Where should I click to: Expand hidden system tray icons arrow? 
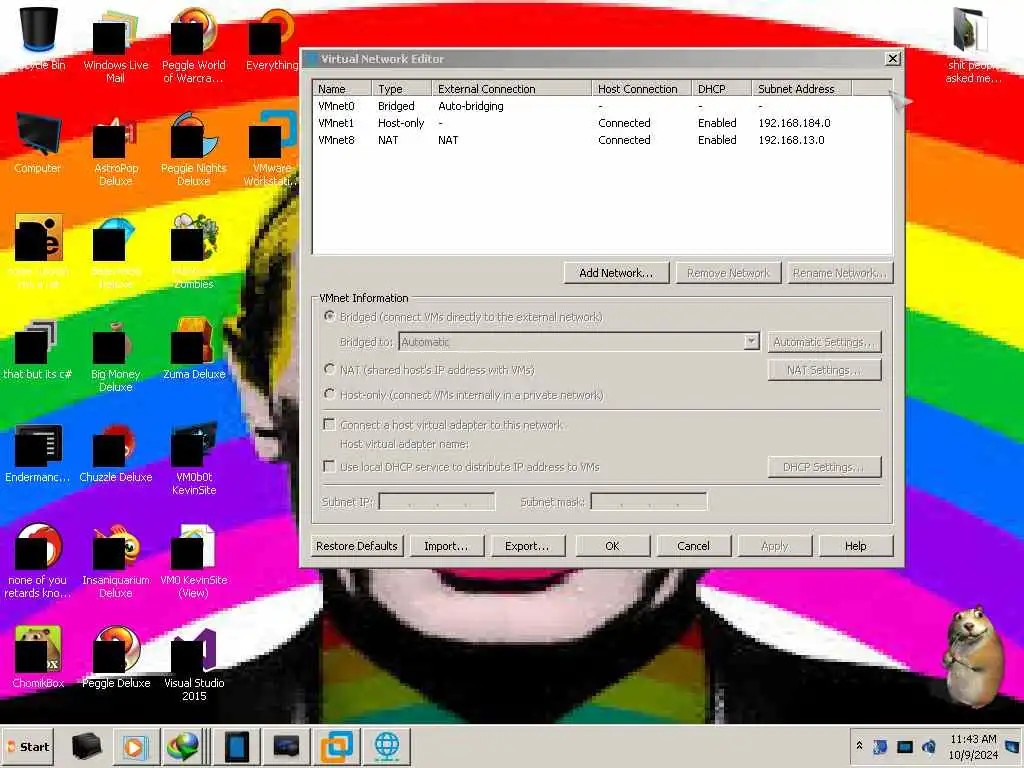(859, 745)
